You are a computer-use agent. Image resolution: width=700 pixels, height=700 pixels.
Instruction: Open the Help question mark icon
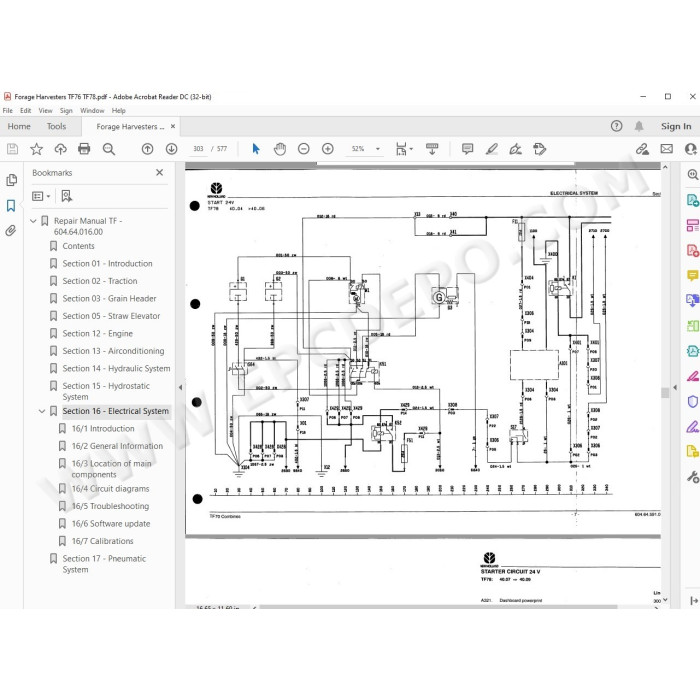(x=617, y=126)
